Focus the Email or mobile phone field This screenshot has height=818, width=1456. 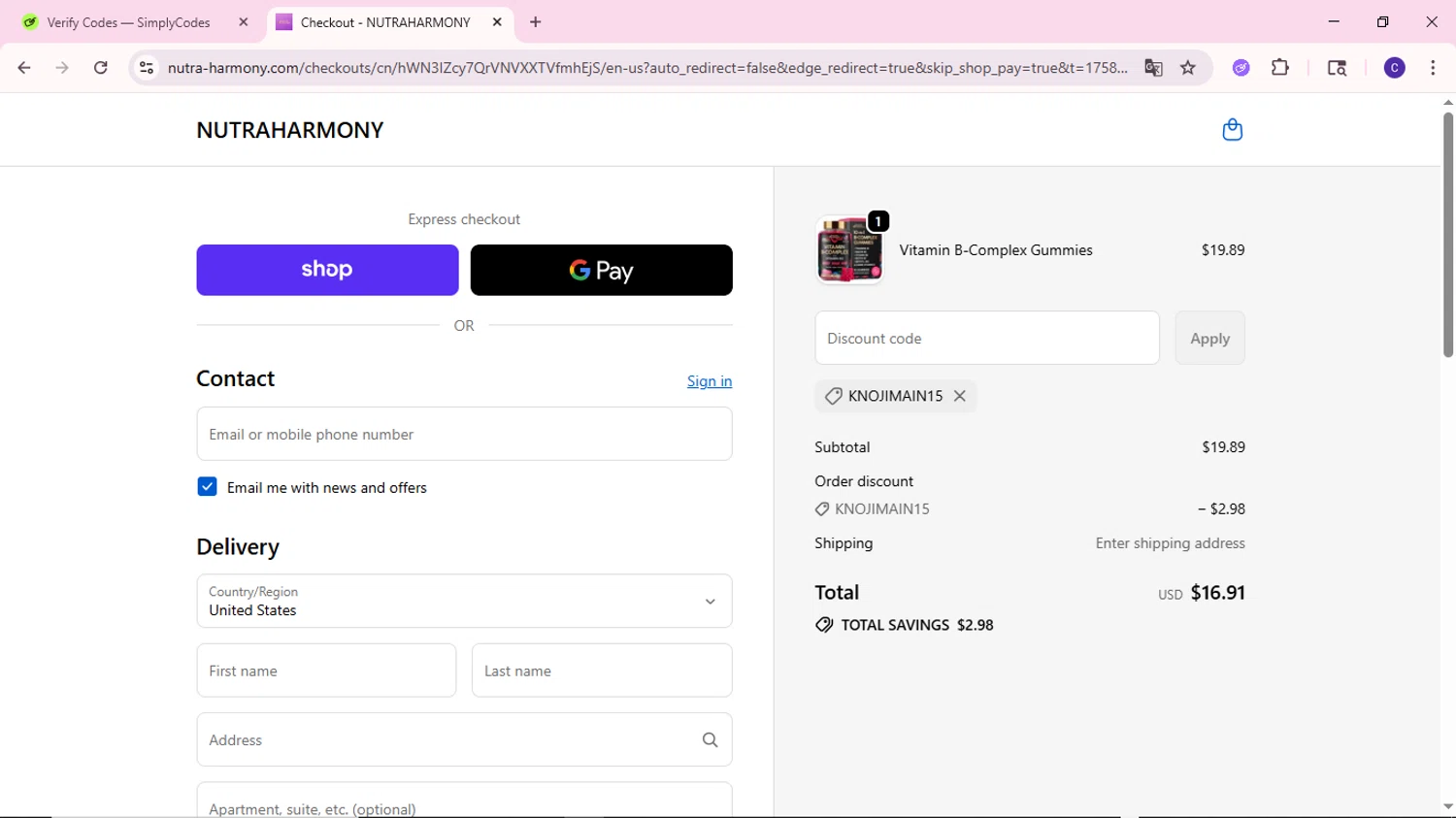pos(464,434)
